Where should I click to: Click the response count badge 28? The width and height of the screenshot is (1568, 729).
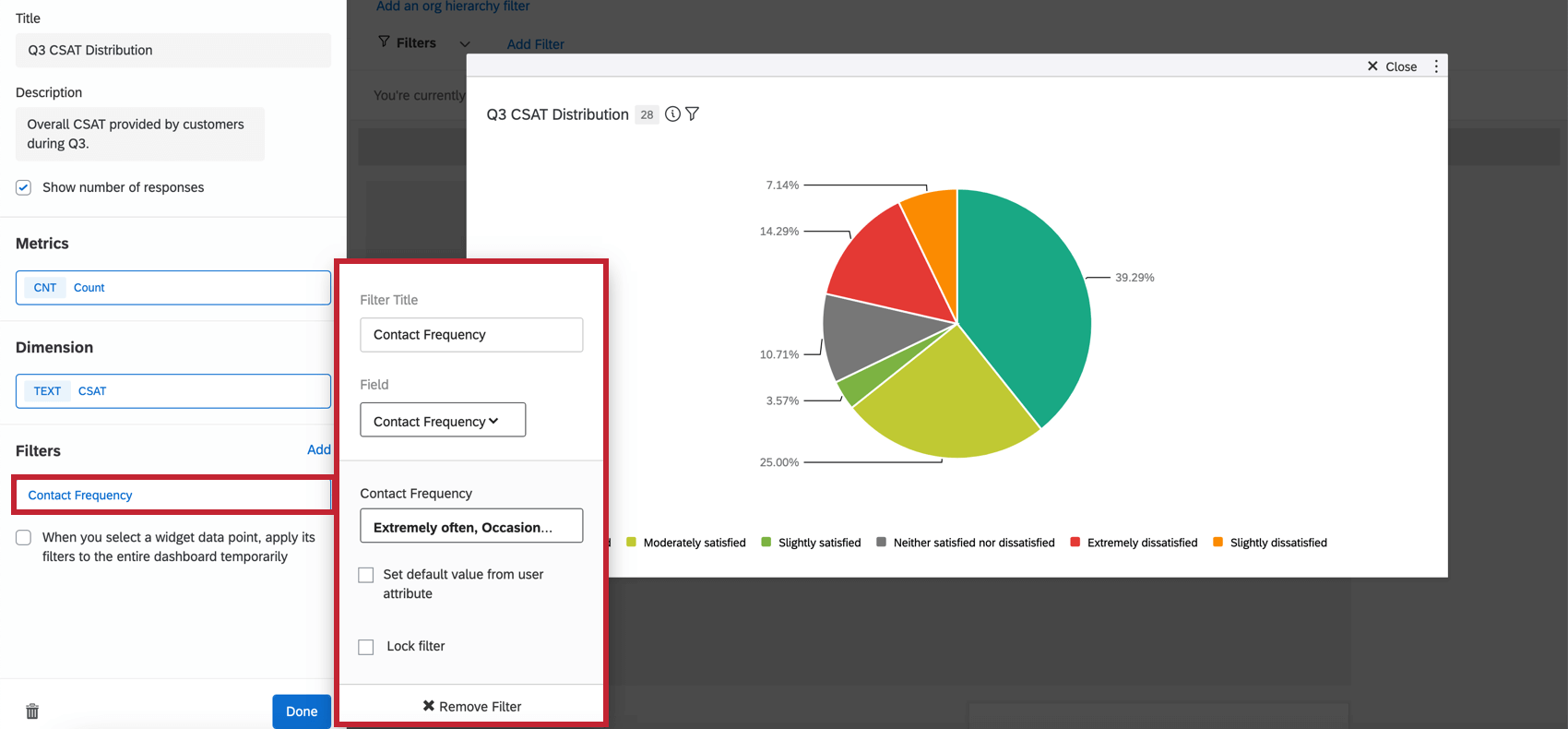647,114
